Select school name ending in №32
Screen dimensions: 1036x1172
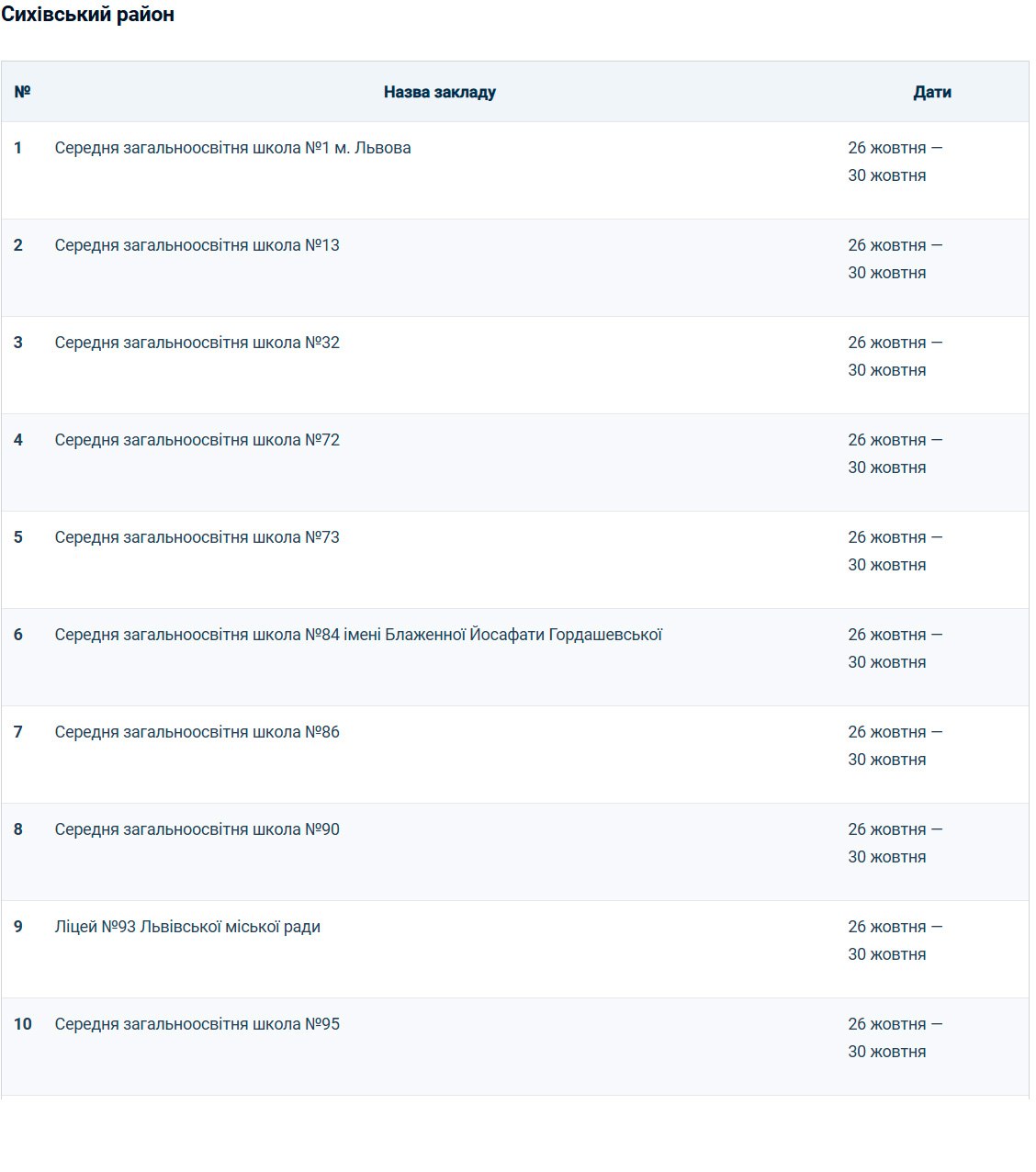tap(197, 343)
